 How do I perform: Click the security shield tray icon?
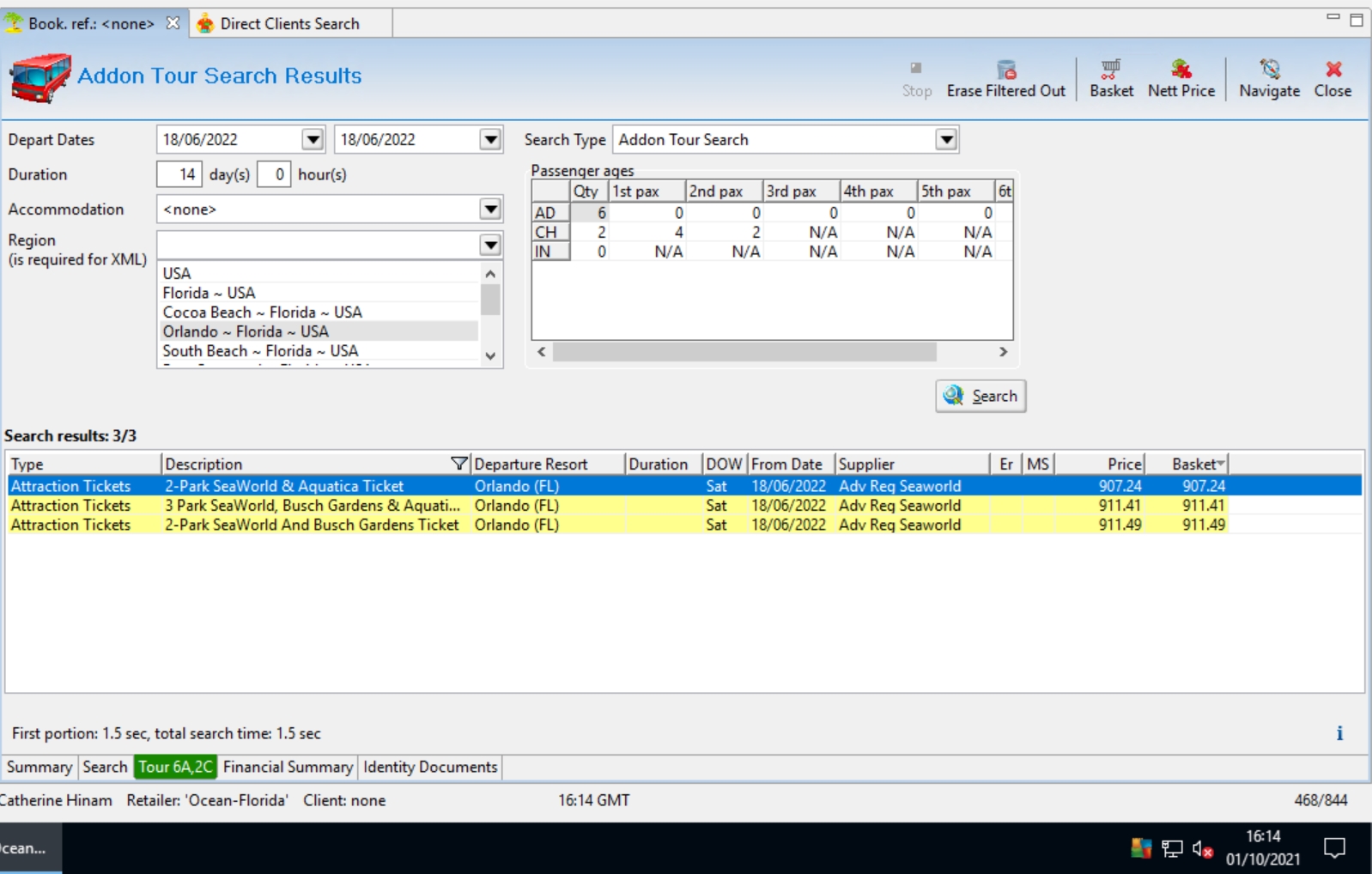(x=1141, y=849)
